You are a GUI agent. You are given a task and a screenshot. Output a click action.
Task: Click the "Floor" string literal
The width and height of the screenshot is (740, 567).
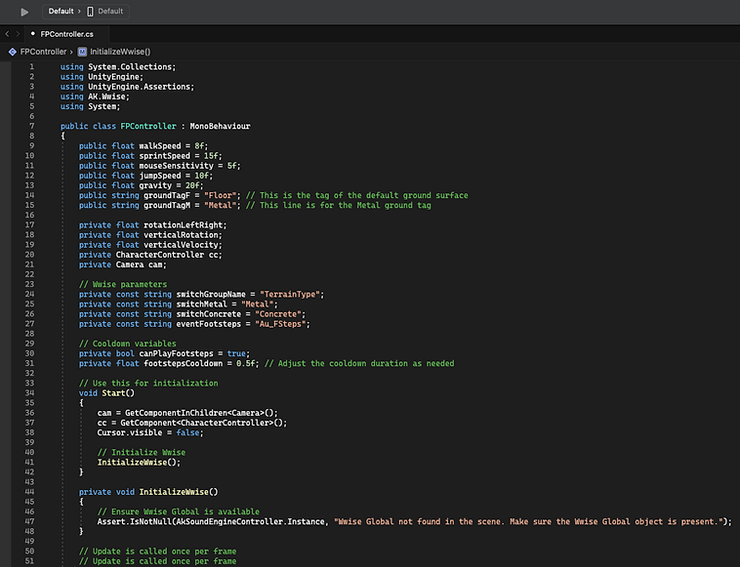click(x=220, y=195)
